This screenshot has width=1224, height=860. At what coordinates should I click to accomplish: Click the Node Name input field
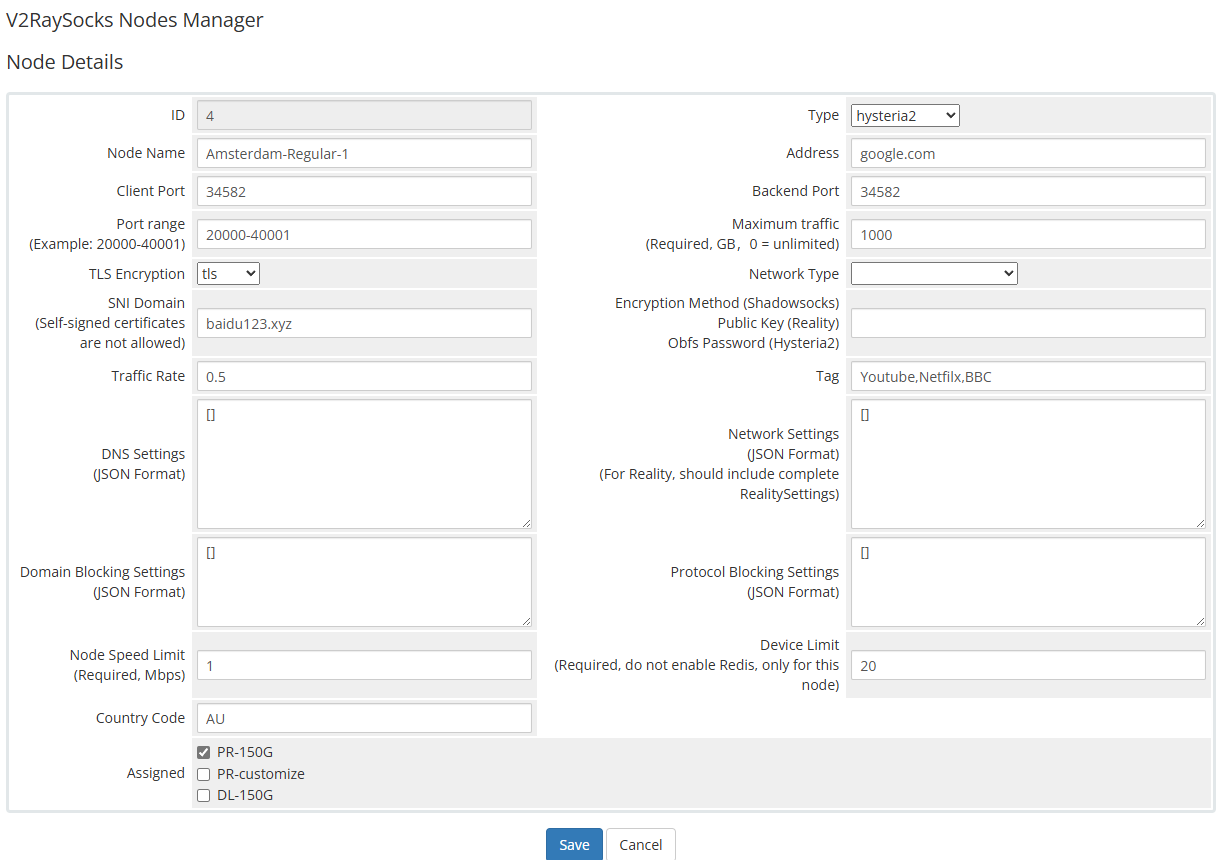point(364,154)
